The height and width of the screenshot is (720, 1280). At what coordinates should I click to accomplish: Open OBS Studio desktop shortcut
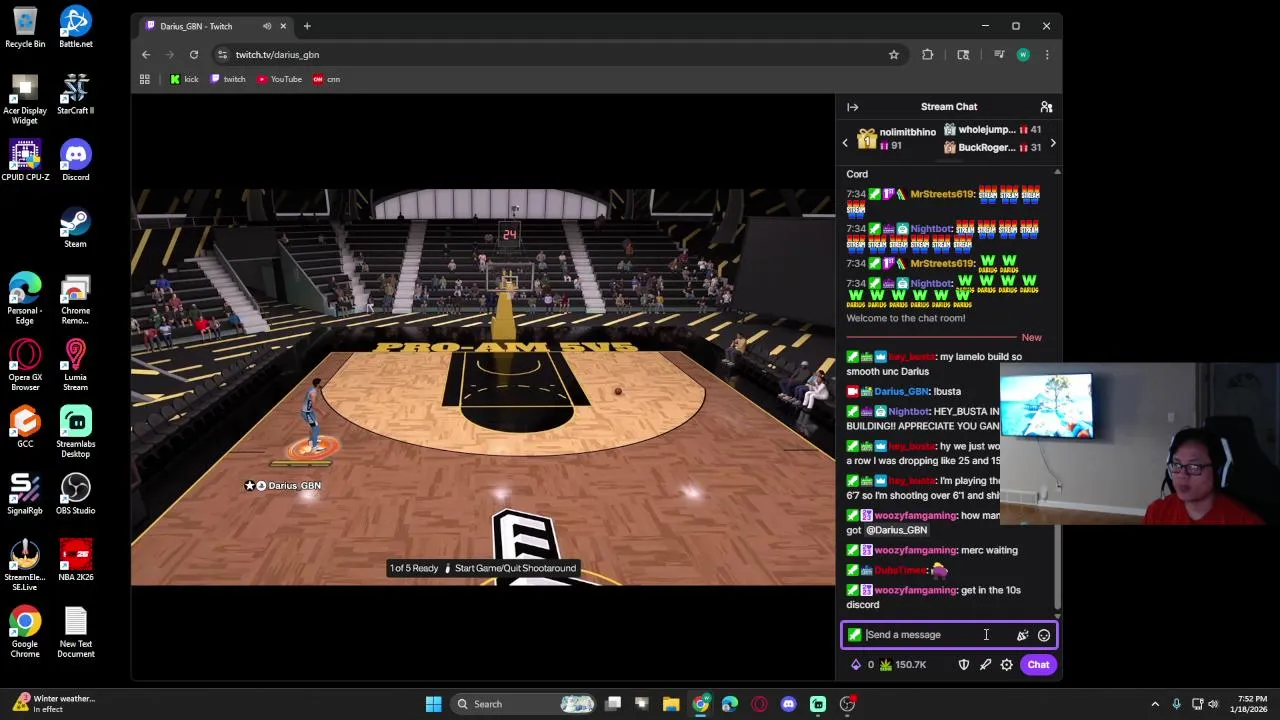pos(75,494)
